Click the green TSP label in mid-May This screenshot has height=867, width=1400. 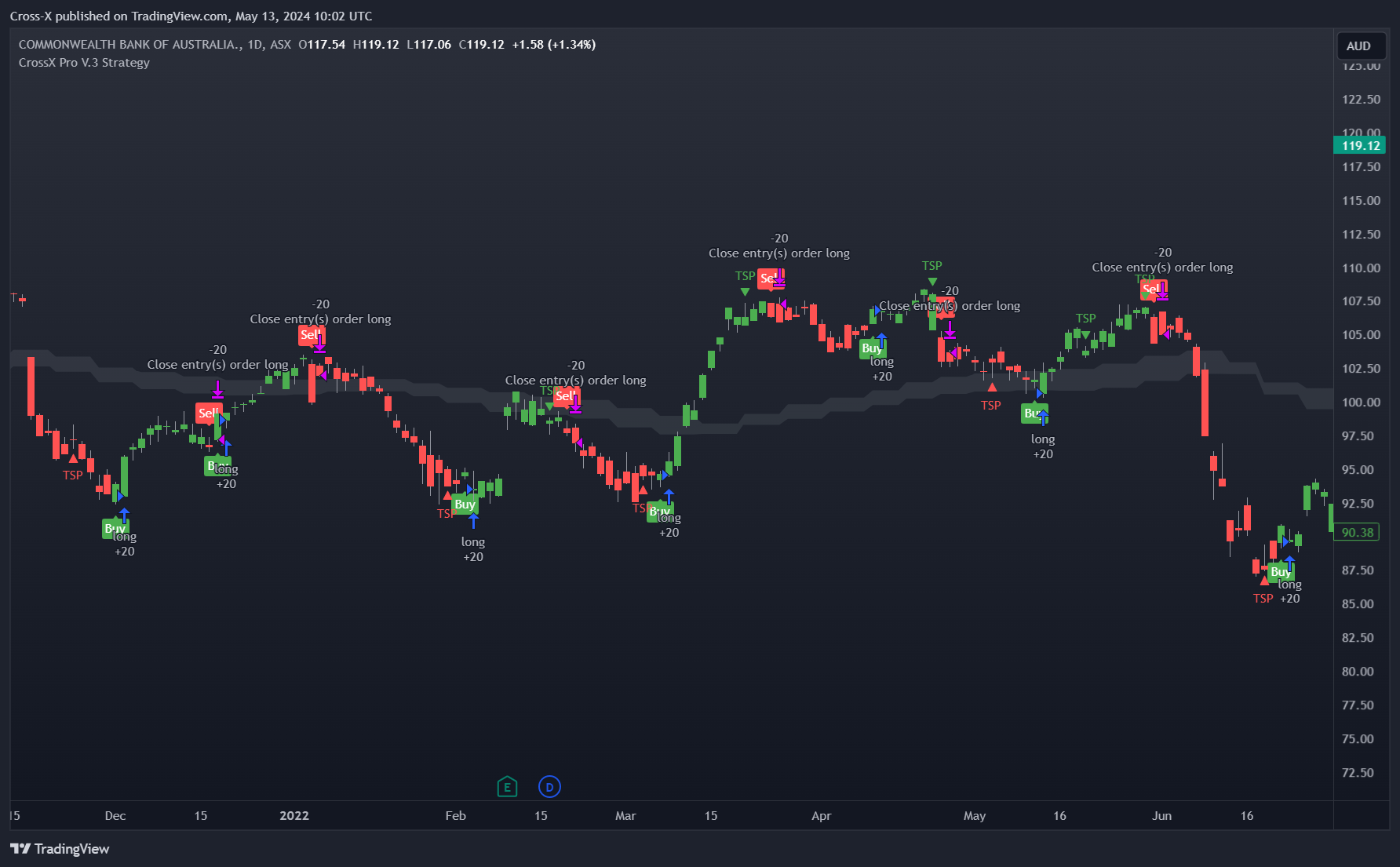(x=1085, y=318)
